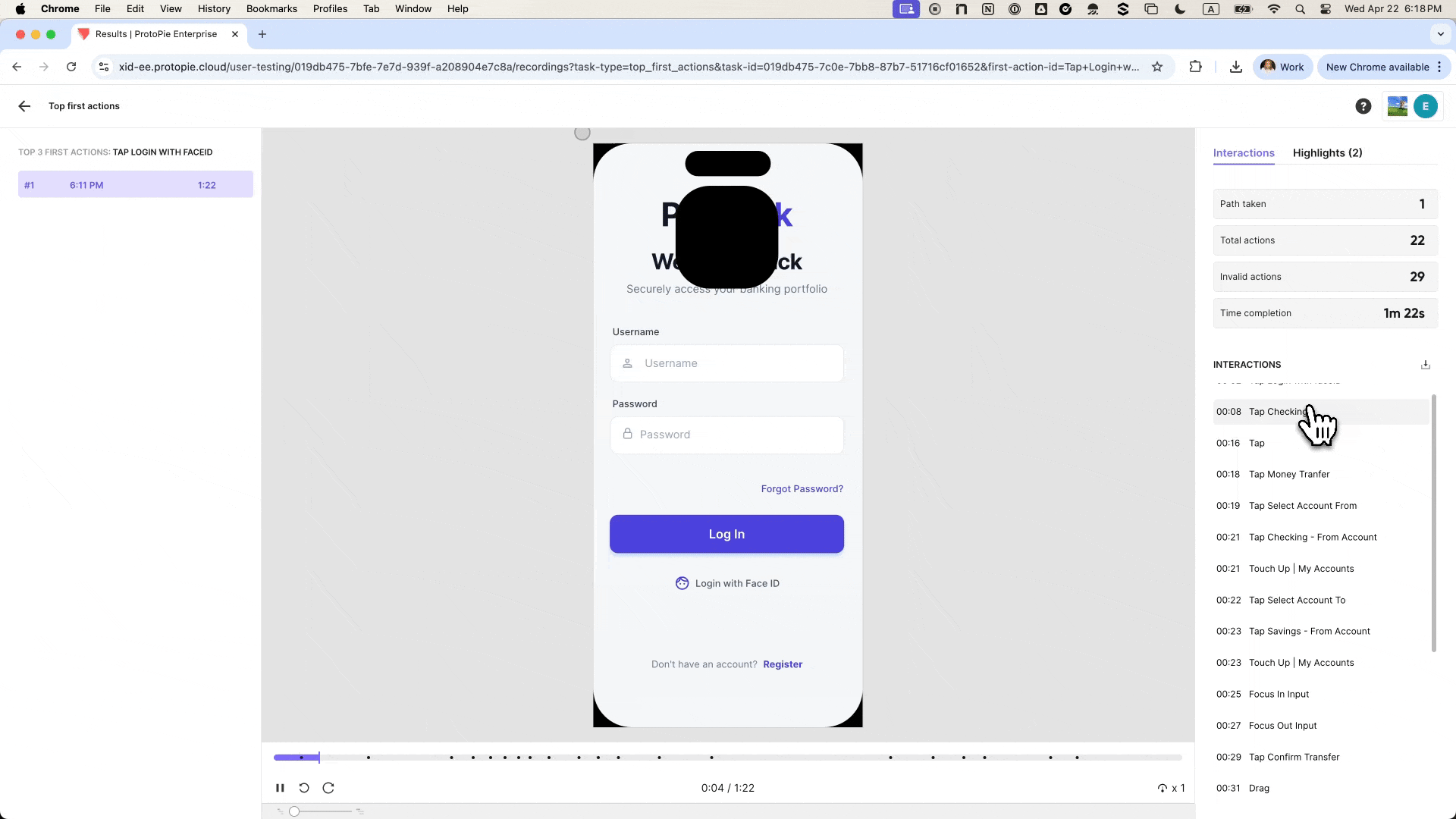Click the Invalid actions stat row
The height and width of the screenshot is (819, 1456).
tap(1325, 277)
